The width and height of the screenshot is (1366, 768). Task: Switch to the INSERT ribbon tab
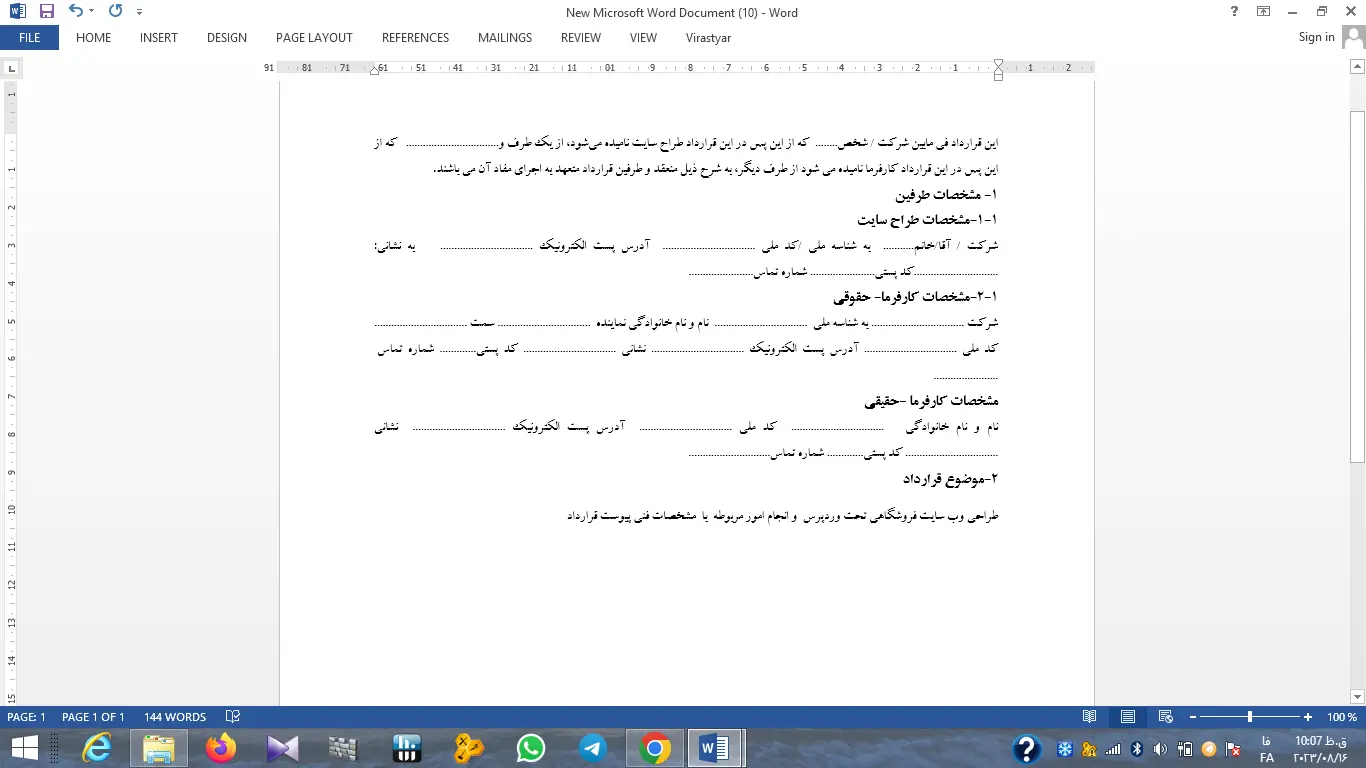pos(158,38)
